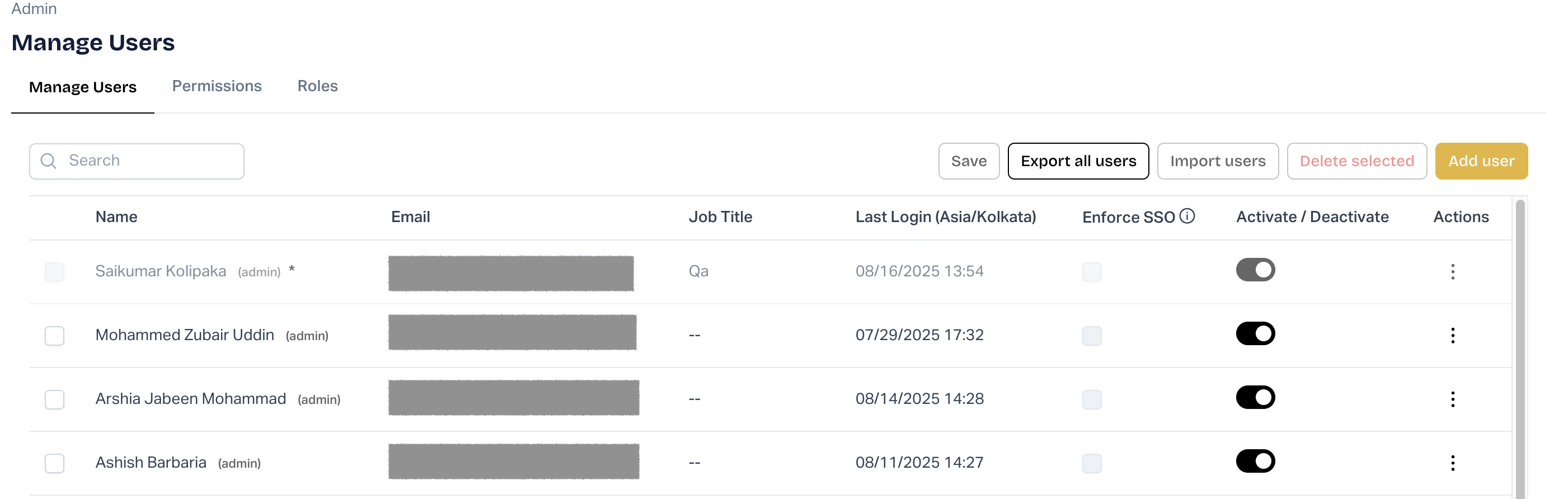Click Export all users
This screenshot has height=499, width=1568.
[1077, 161]
